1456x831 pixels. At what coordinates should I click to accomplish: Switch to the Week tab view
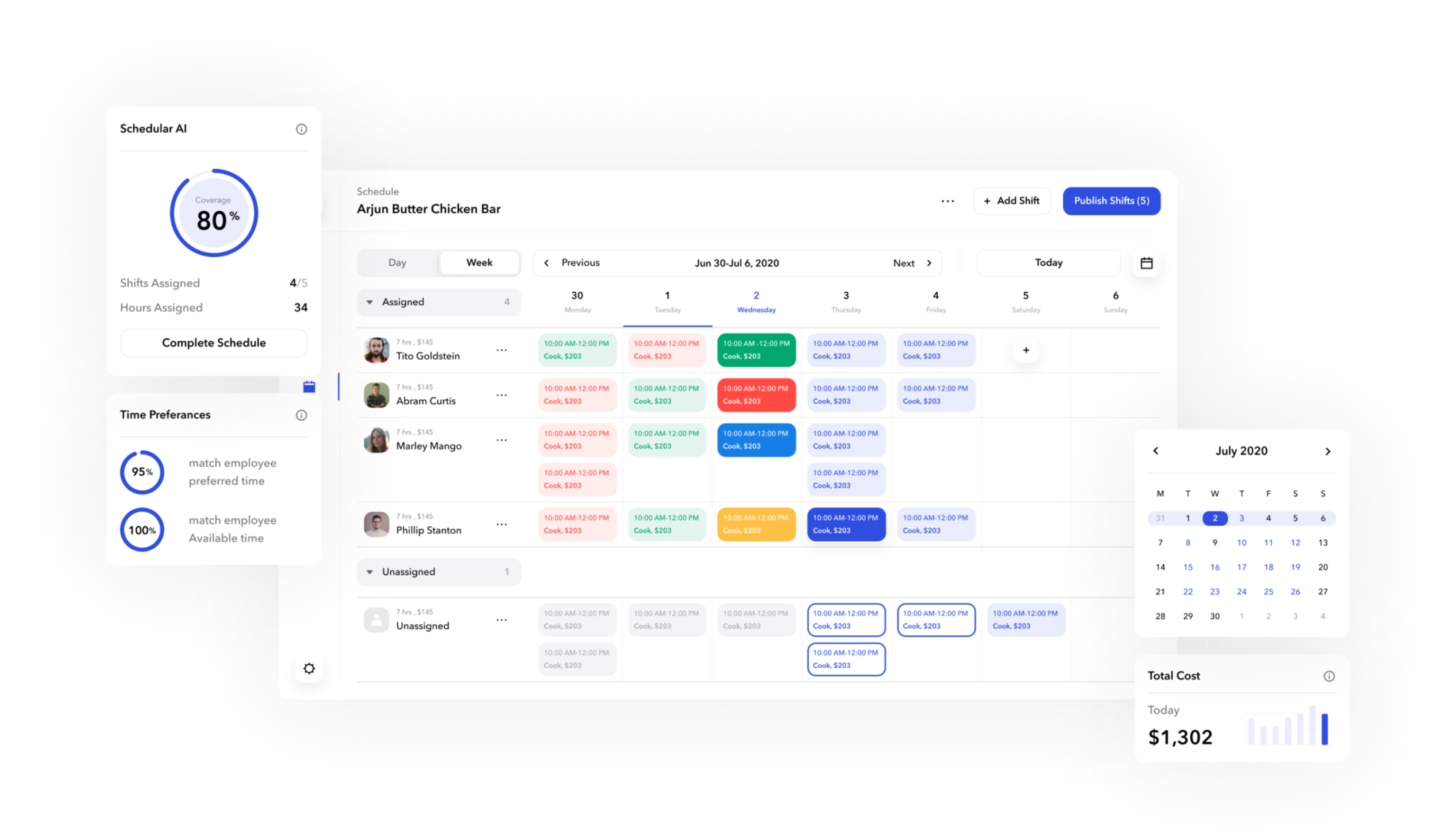click(478, 263)
